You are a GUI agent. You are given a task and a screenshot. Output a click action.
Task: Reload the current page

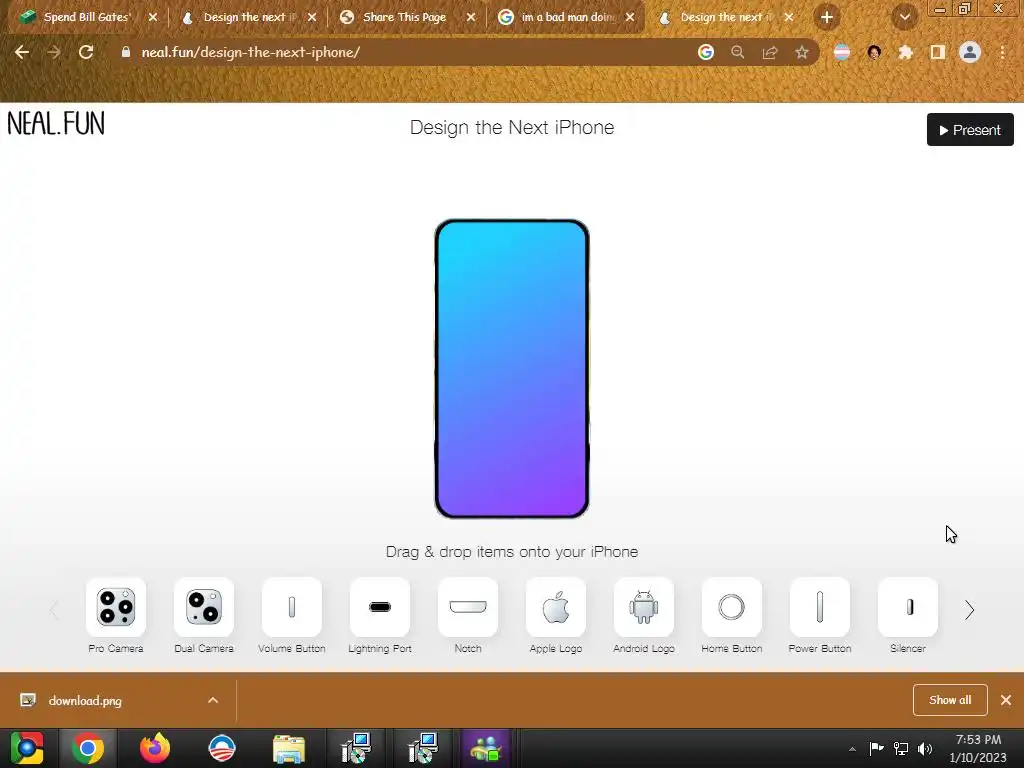[86, 52]
